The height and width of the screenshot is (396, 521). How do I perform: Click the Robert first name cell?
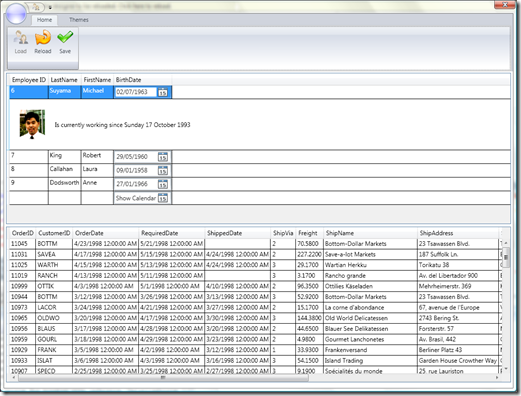pos(97,157)
